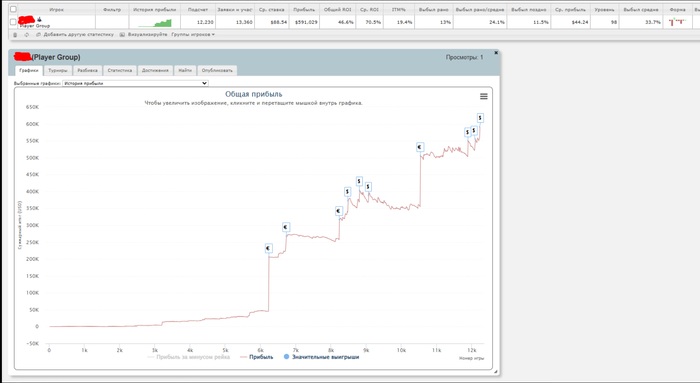The image size is (700, 383).
Task: Click the 'Общая прибыль' chart title
Action: point(254,94)
